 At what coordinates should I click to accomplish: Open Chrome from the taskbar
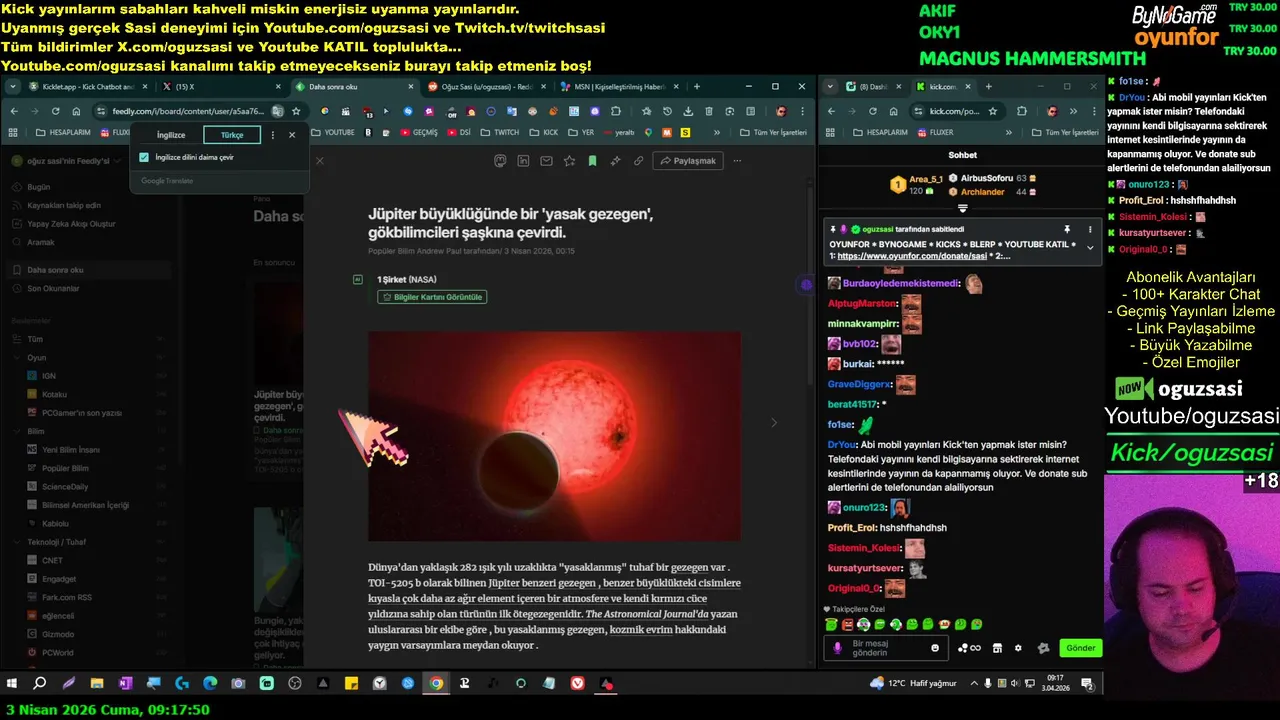[x=436, y=683]
